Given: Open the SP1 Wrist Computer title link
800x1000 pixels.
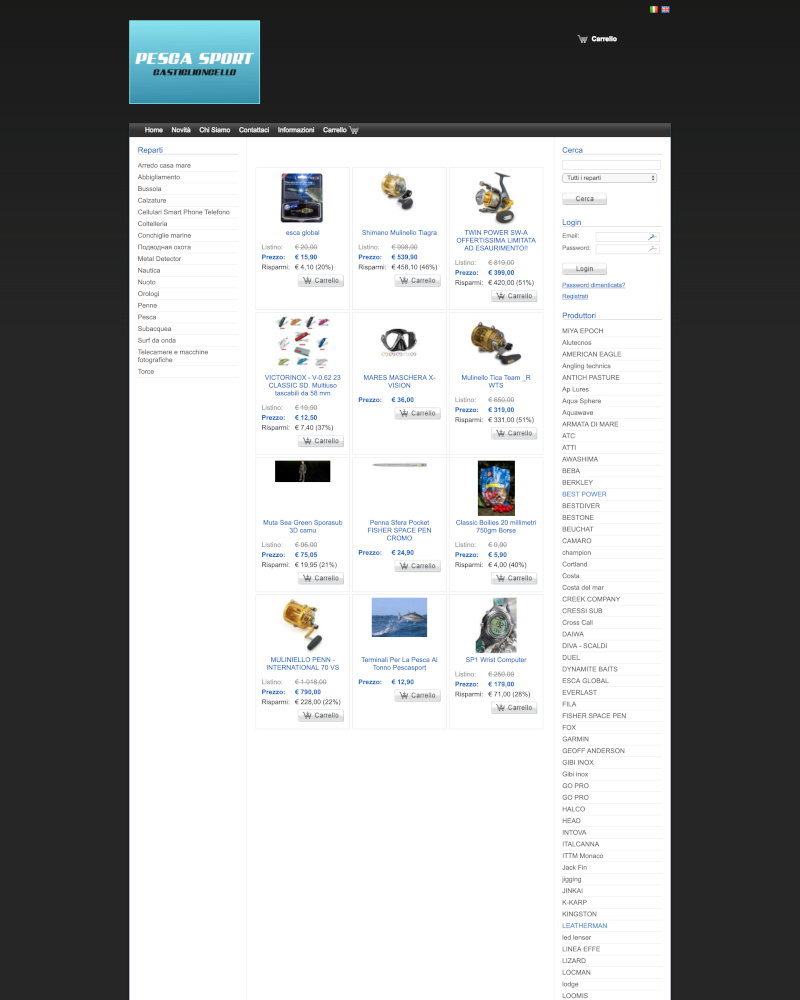Looking at the screenshot, I should (x=496, y=660).
